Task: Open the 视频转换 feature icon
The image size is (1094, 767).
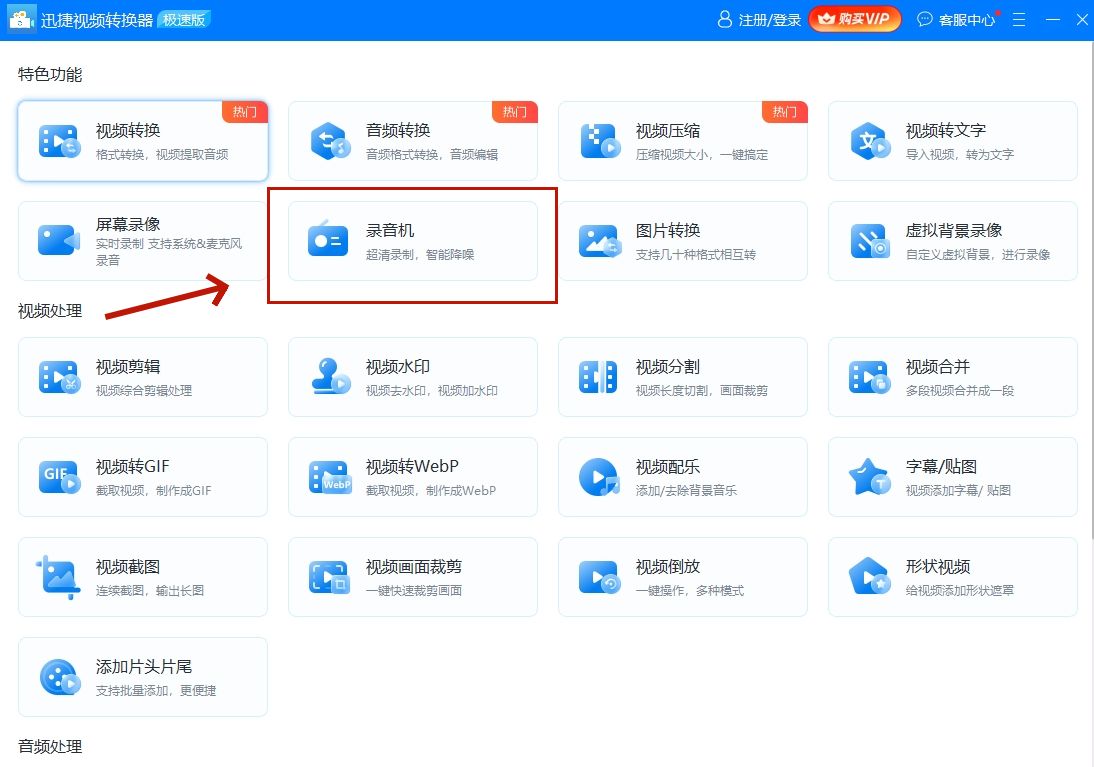Action: point(59,141)
